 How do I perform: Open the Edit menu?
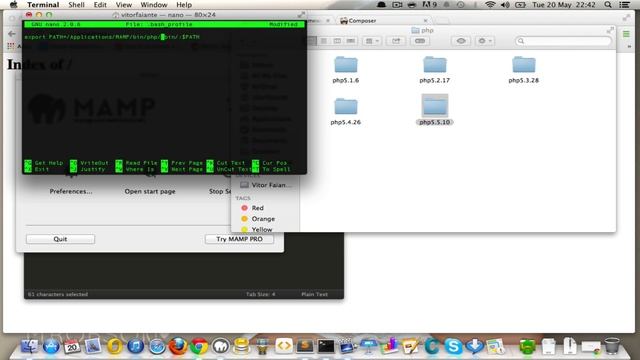(x=100, y=4)
